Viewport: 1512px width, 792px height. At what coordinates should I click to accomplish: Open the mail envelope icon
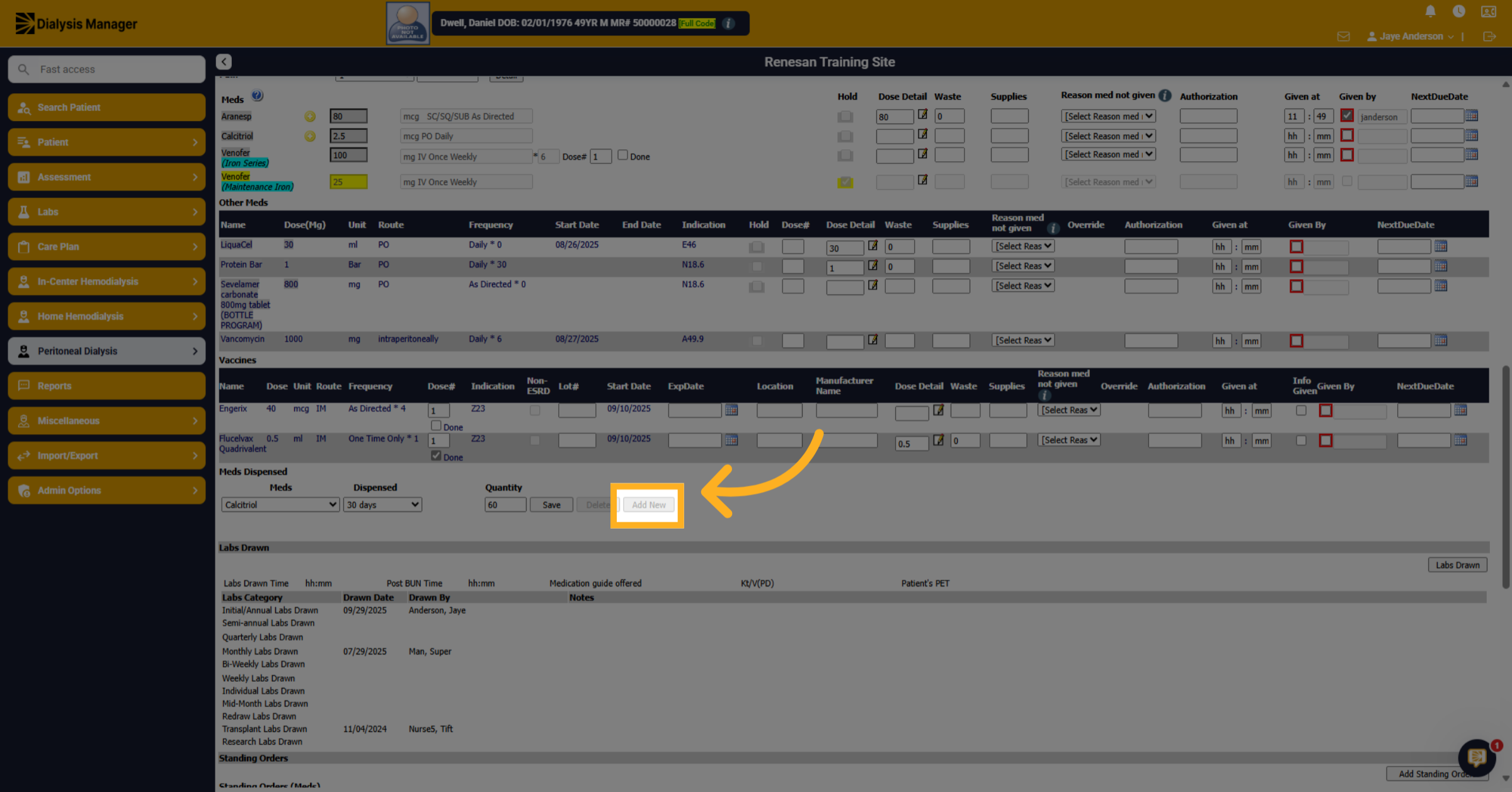(1343, 37)
